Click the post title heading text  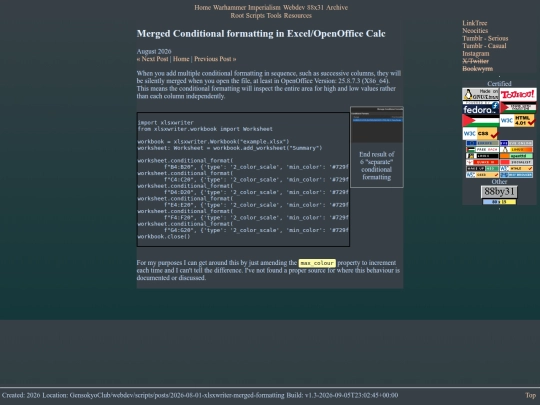pos(261,33)
